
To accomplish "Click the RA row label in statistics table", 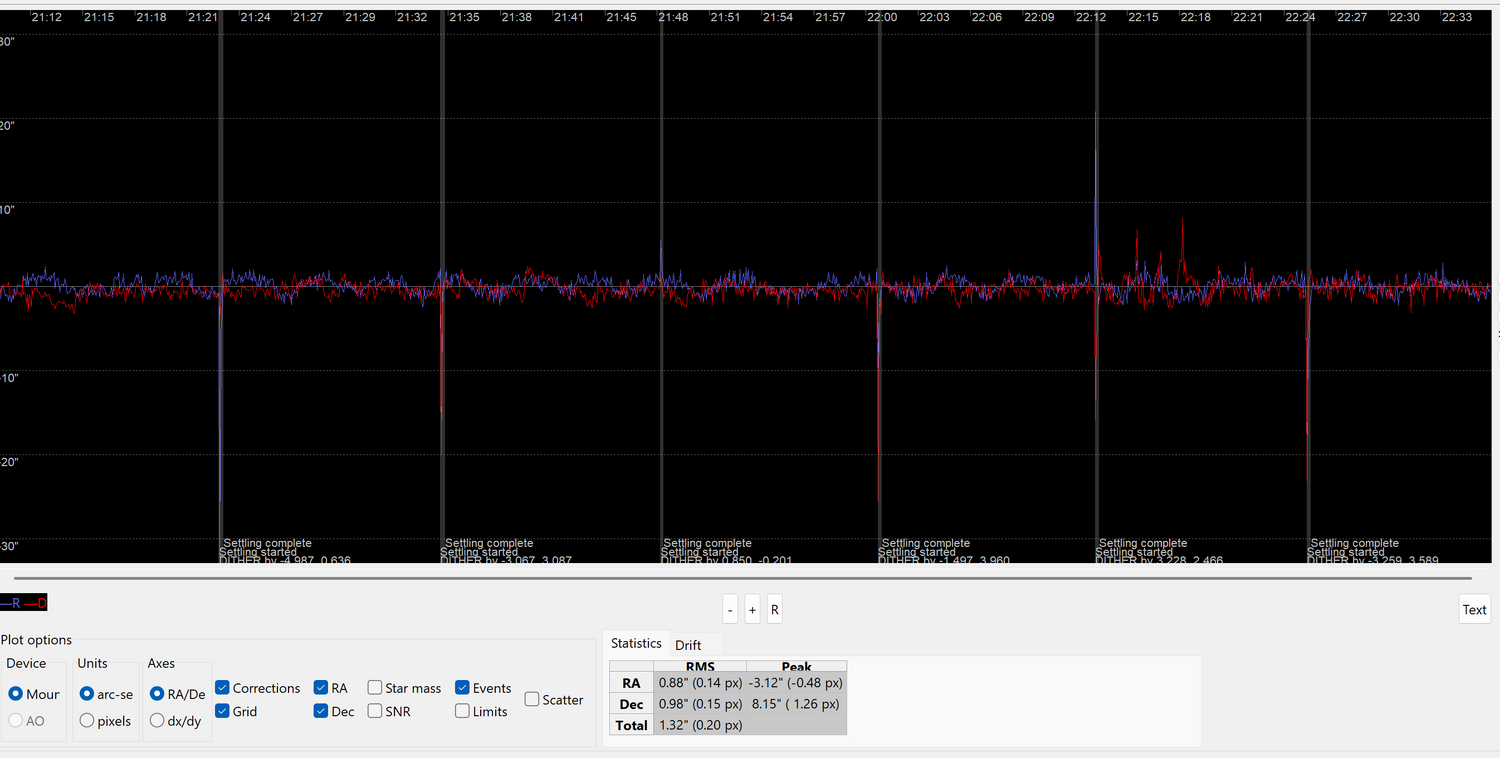I will pos(631,683).
